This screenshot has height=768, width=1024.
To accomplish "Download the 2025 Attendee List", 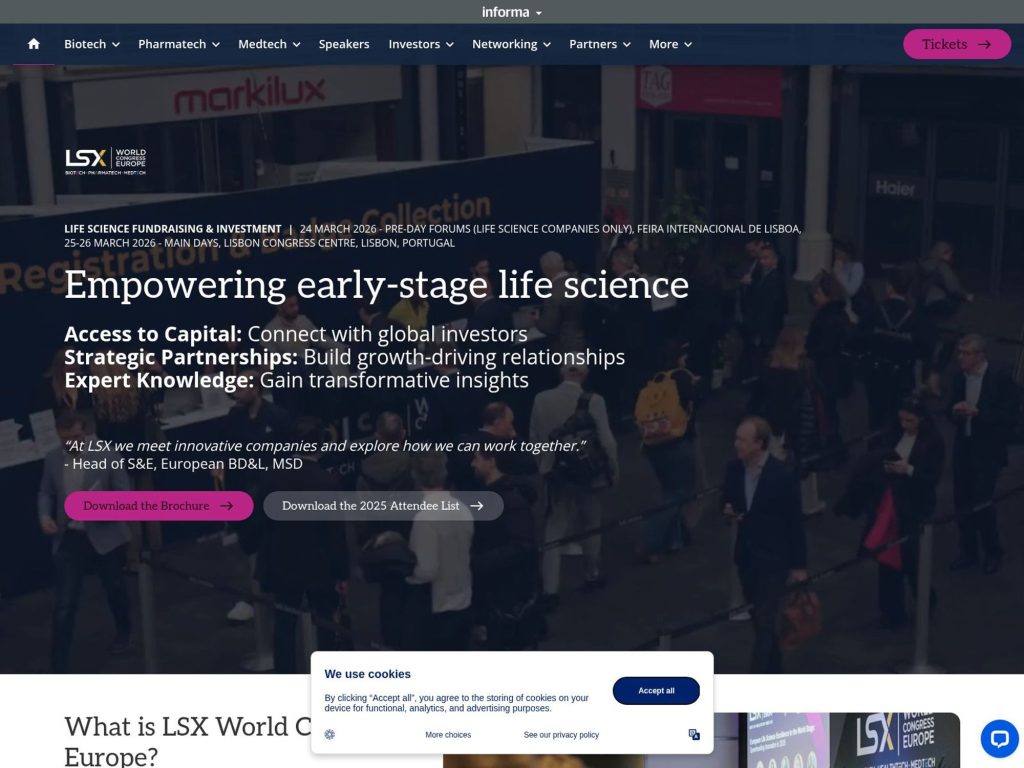I will point(383,506).
